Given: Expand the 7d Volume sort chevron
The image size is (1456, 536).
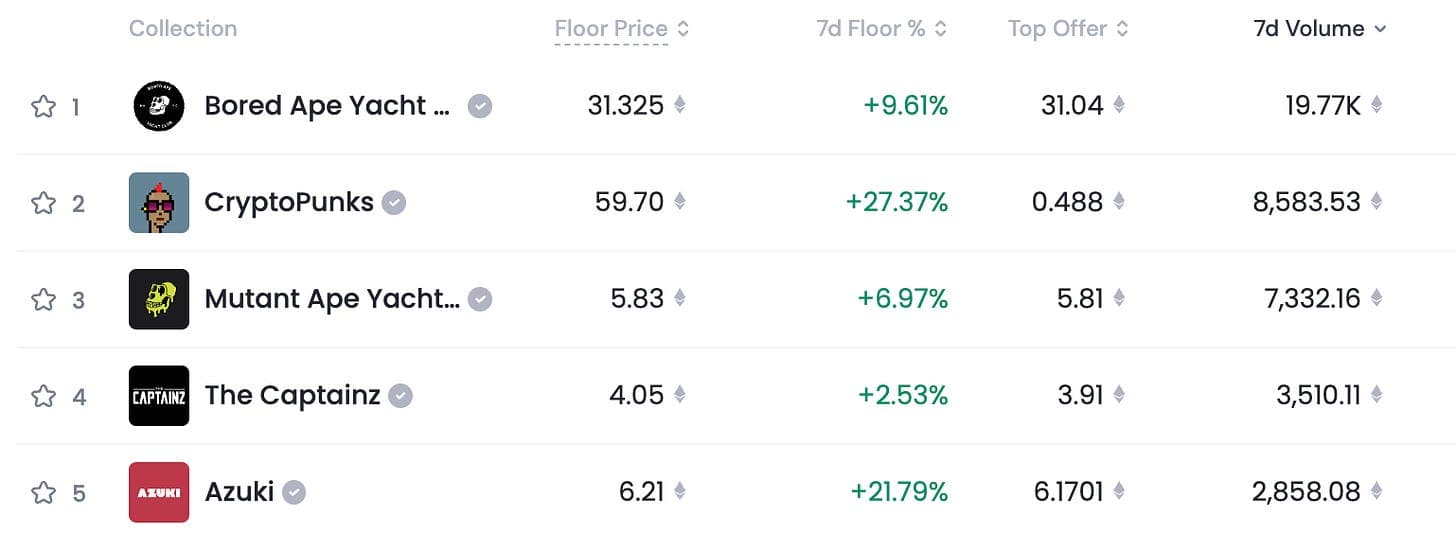Looking at the screenshot, I should (x=1381, y=29).
